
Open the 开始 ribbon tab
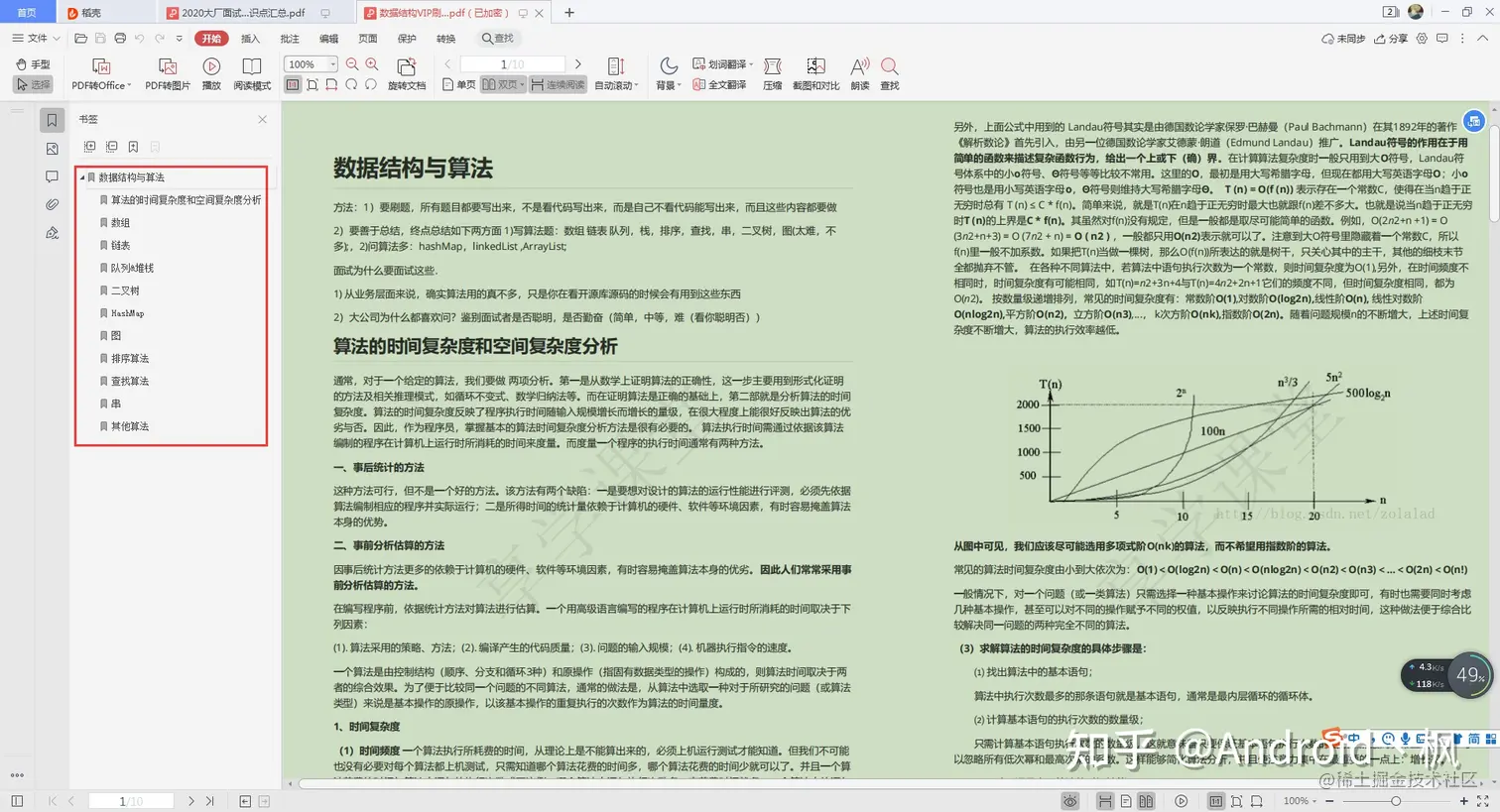(211, 39)
